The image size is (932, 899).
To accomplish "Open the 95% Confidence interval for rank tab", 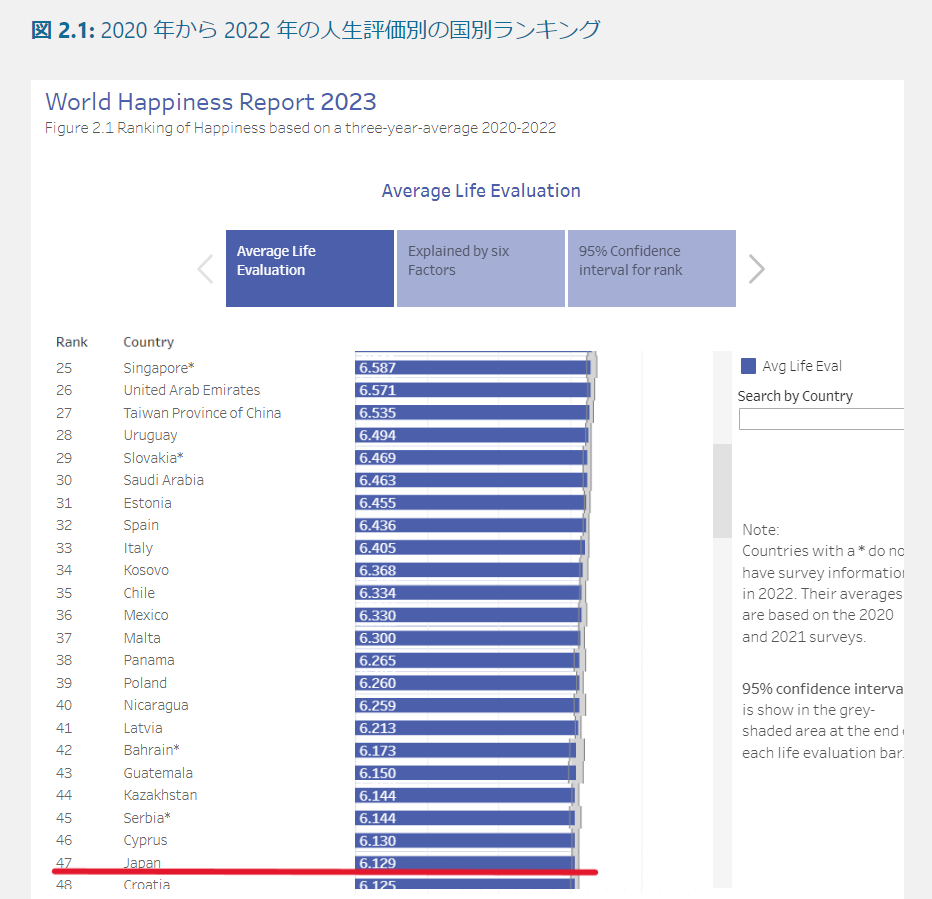I will click(651, 268).
